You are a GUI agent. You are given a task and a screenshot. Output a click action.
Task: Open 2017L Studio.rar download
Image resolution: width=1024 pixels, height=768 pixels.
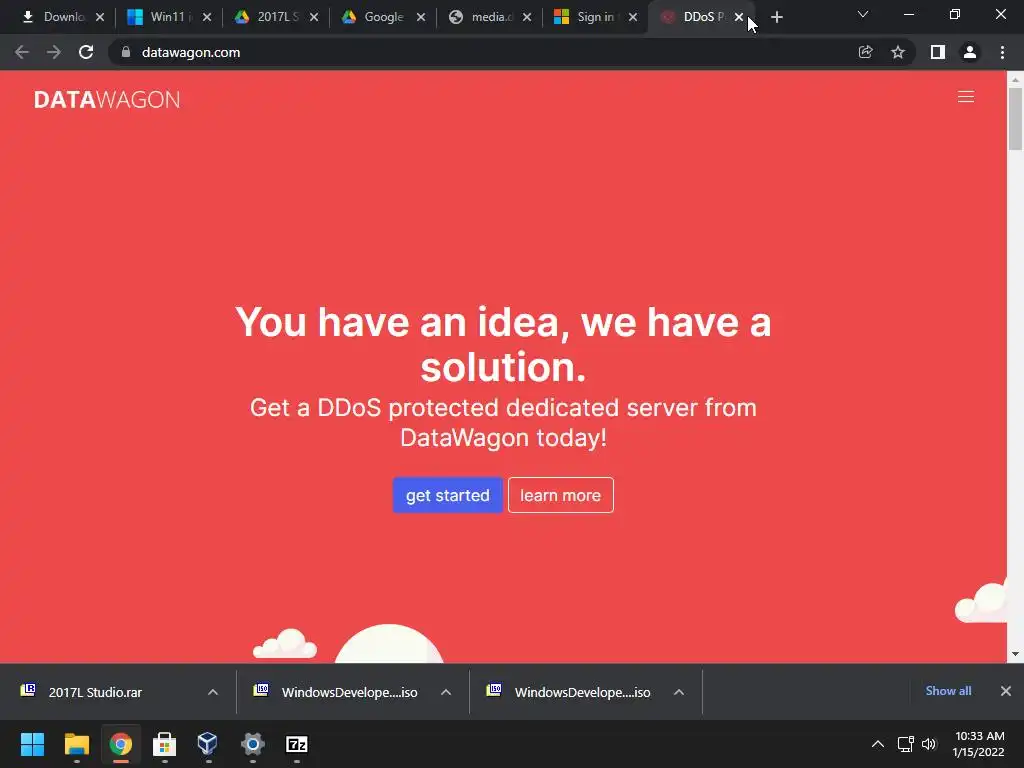click(x=95, y=692)
